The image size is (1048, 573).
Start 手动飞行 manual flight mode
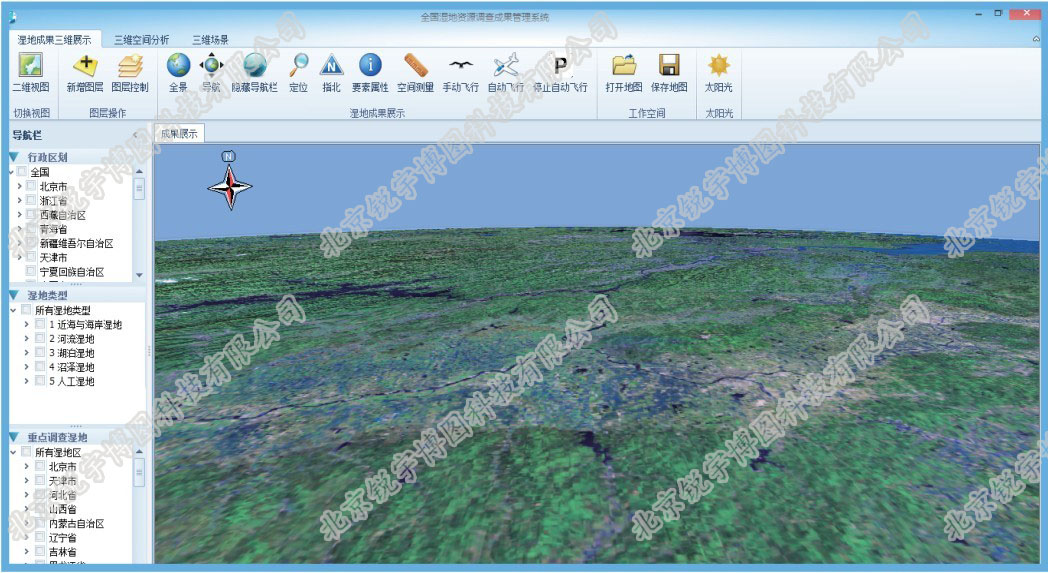460,66
